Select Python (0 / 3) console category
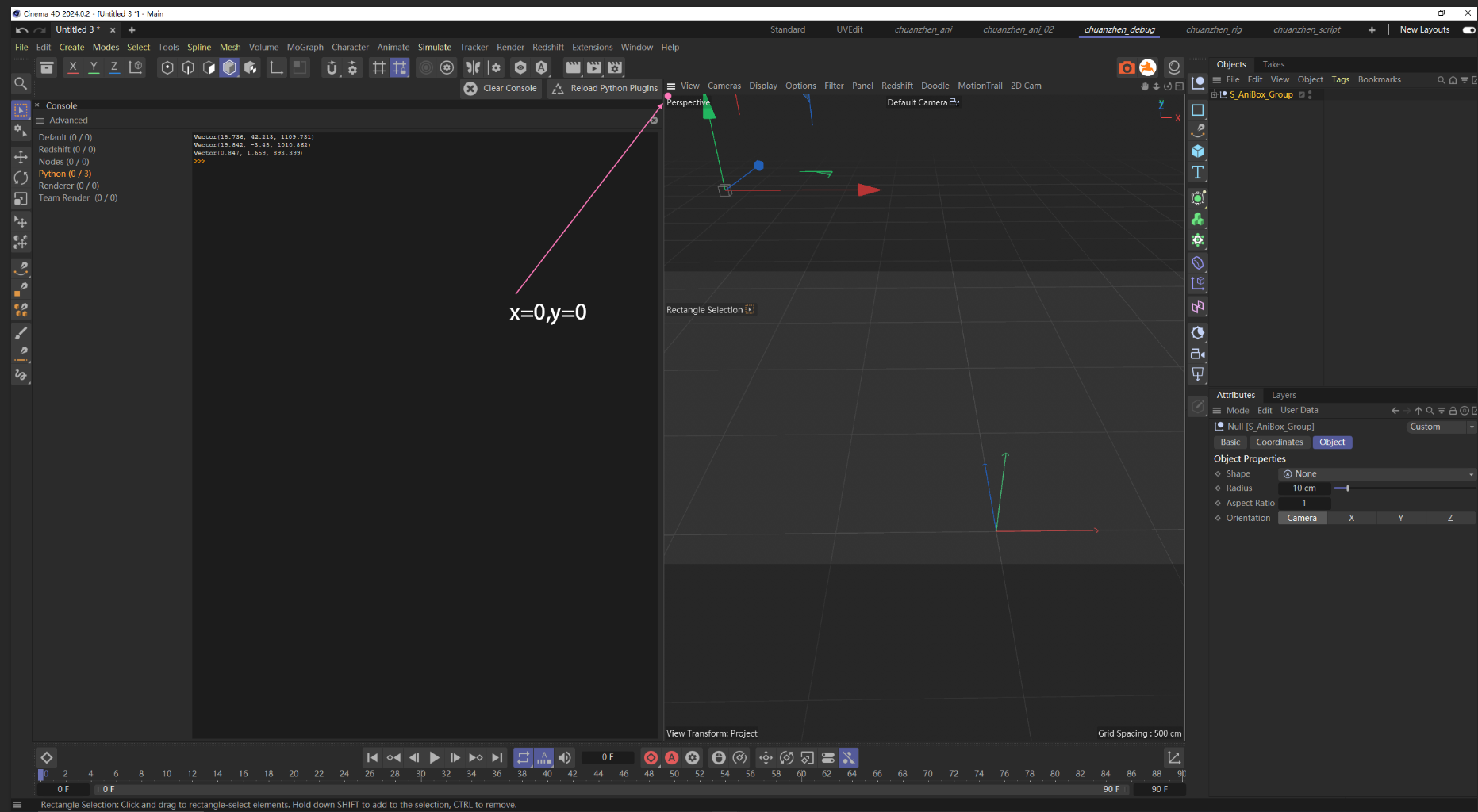1478x812 pixels. [65, 174]
